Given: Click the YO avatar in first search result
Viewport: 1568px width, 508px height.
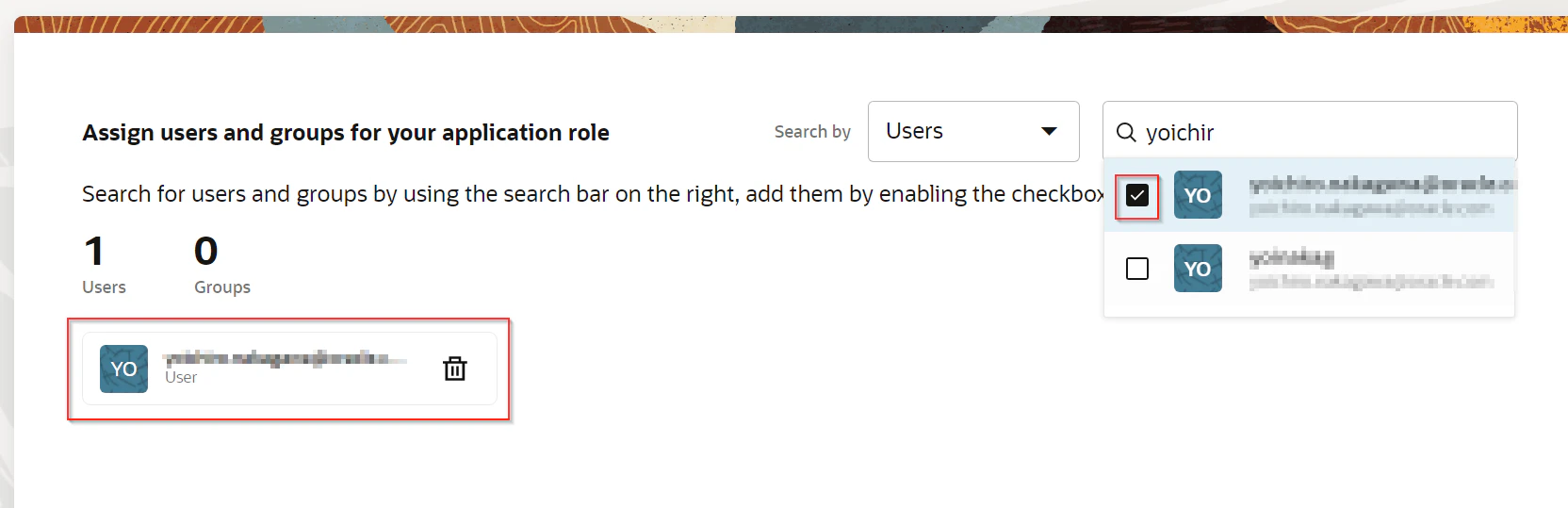Looking at the screenshot, I should coord(1198,195).
